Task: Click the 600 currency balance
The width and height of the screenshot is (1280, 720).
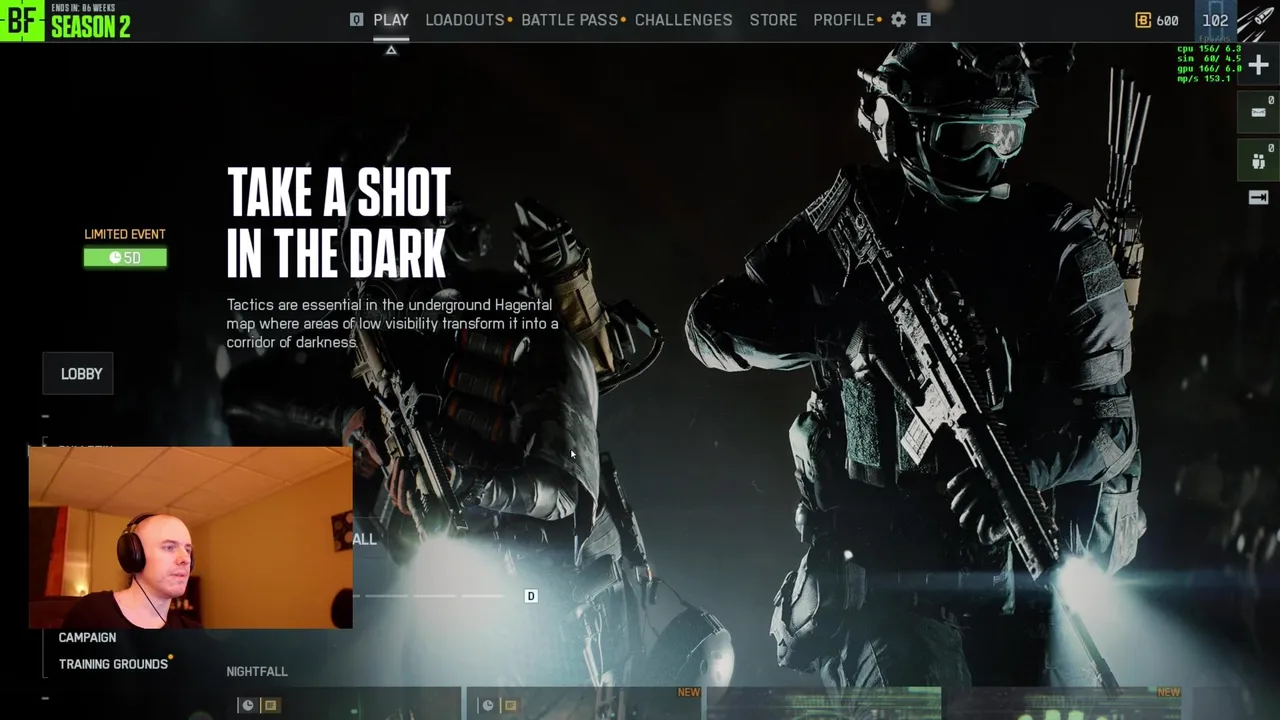Action: click(1167, 20)
